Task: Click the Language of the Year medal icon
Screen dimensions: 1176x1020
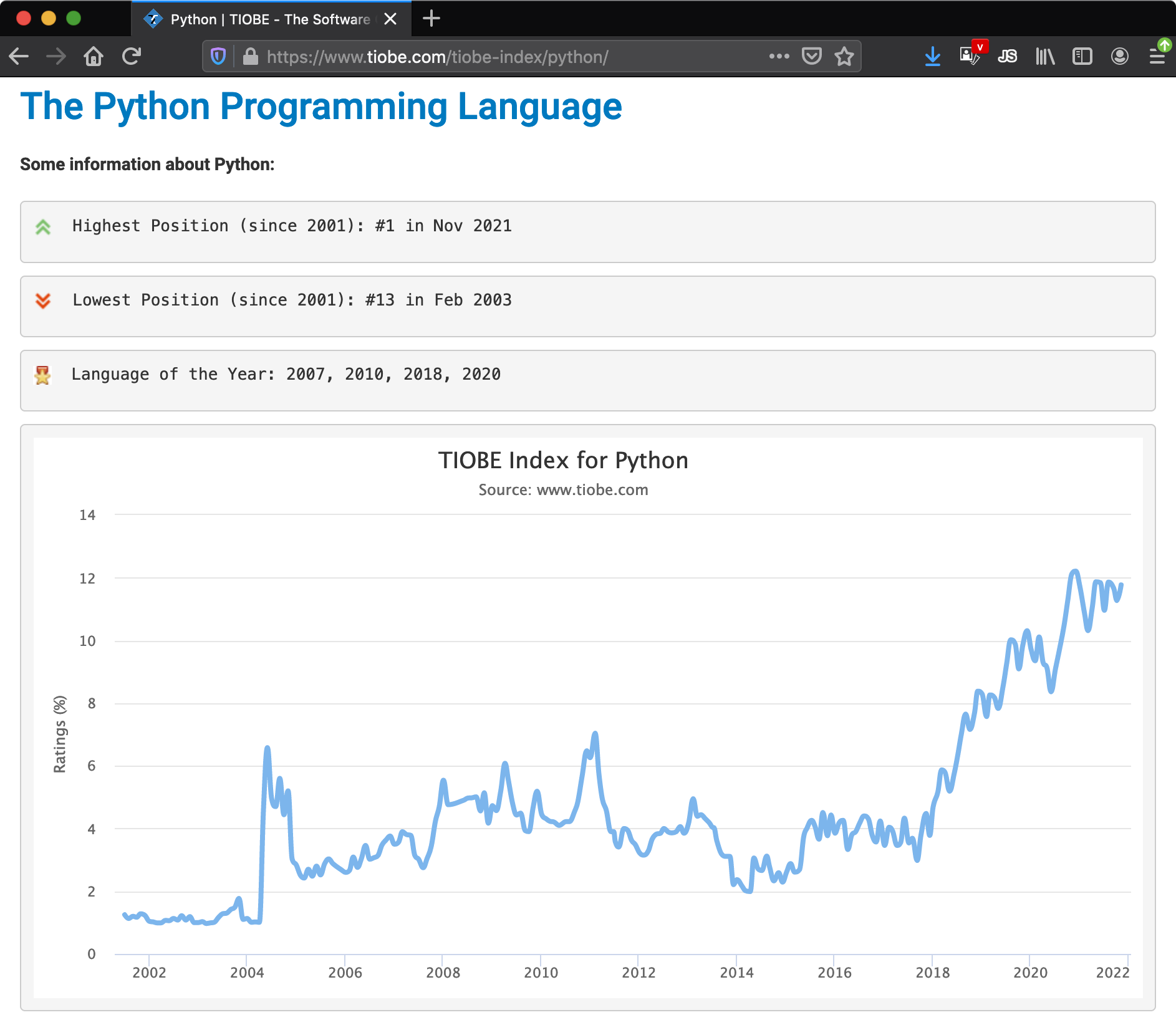Action: coord(42,375)
